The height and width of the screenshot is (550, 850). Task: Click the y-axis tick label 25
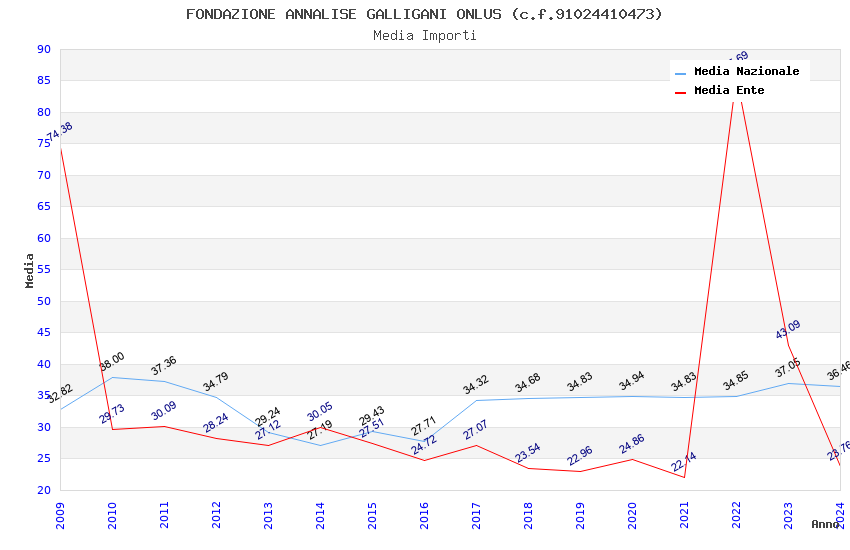[x=44, y=458]
